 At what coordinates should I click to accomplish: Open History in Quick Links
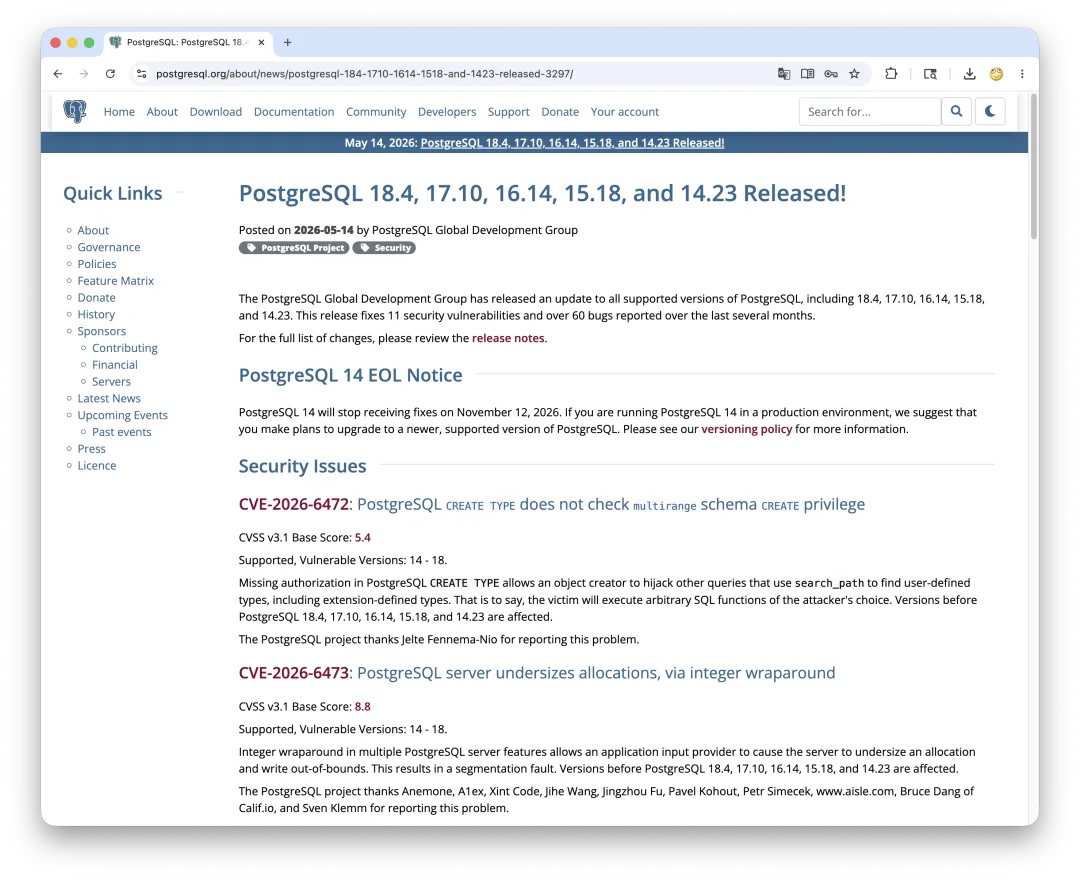point(96,314)
